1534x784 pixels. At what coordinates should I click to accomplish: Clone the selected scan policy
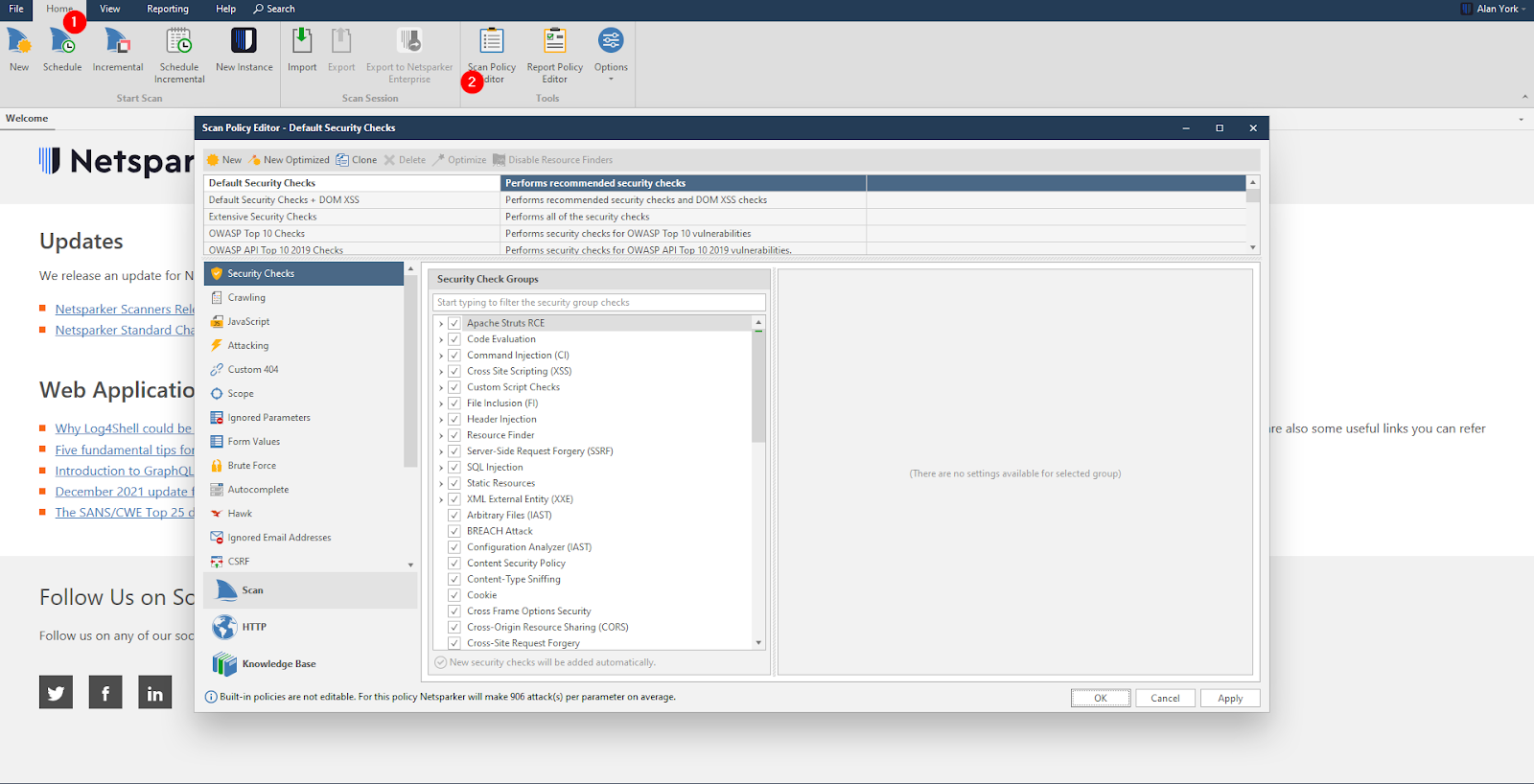[x=356, y=160]
